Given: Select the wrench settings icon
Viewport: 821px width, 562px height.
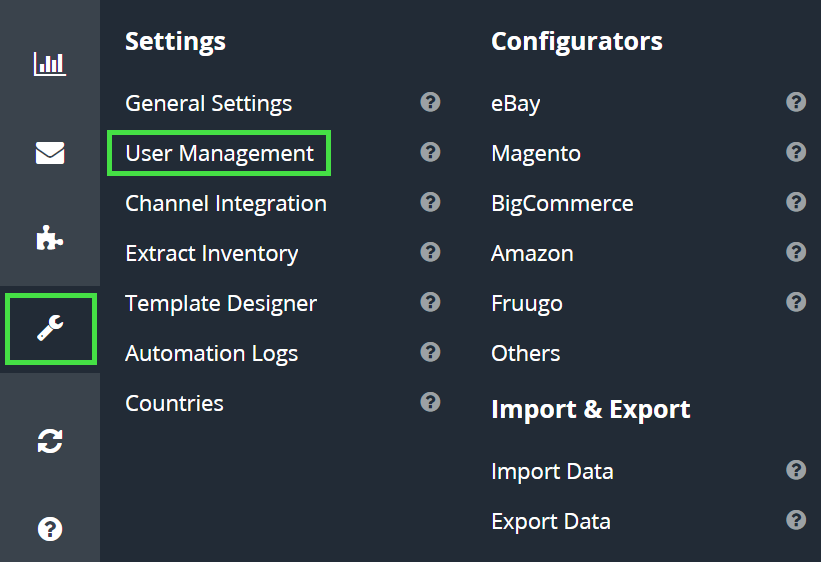Looking at the screenshot, I should (49, 328).
